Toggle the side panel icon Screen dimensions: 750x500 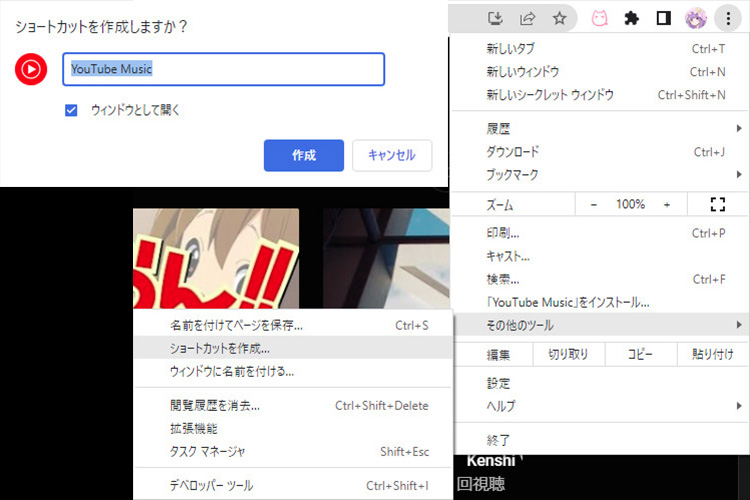point(663,18)
